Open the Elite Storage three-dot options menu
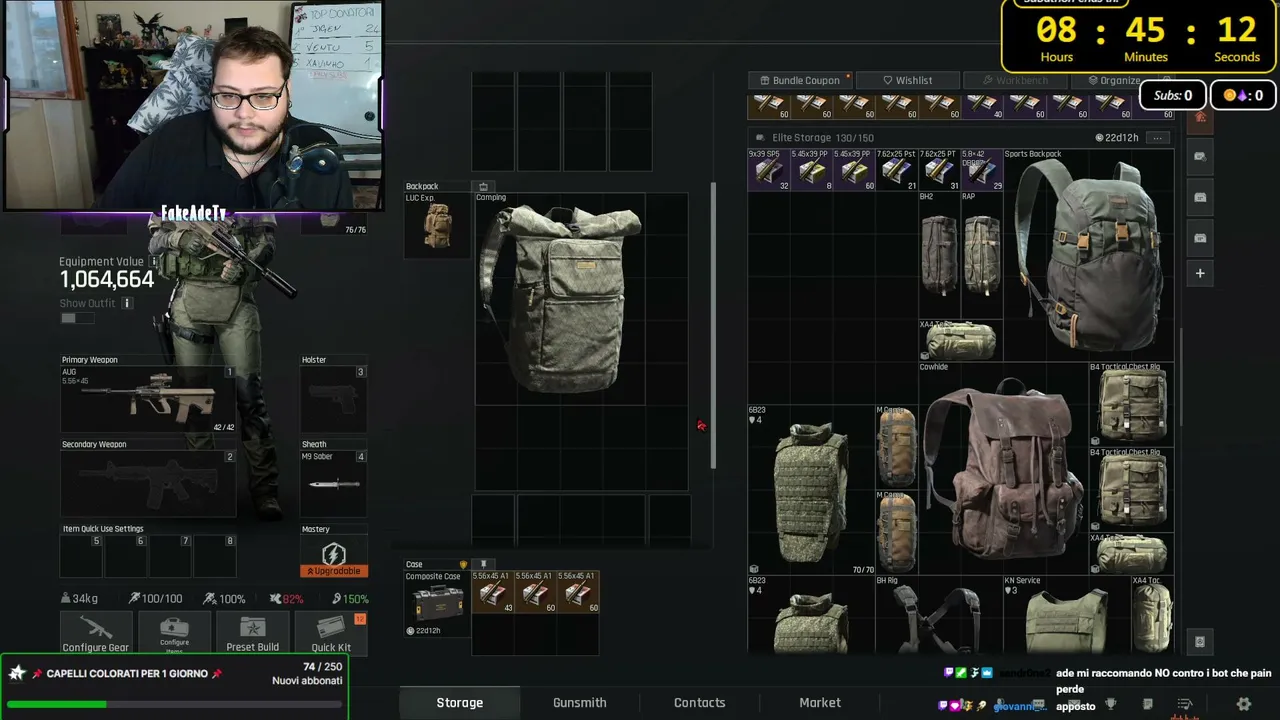Viewport: 1280px width, 720px height. 1158,138
